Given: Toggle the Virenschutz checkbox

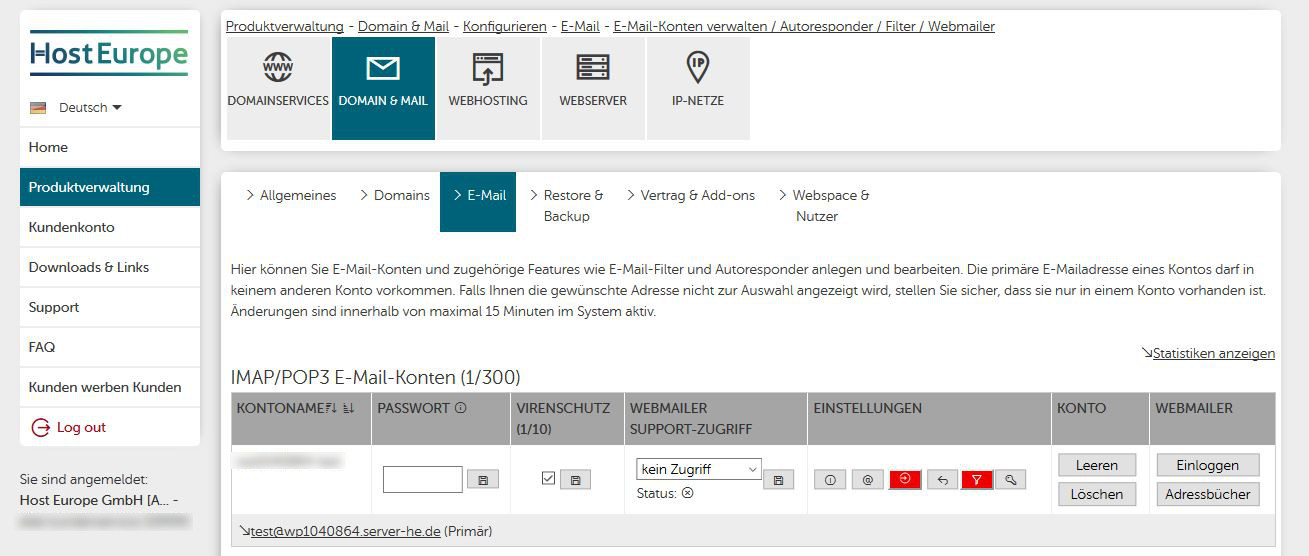Looking at the screenshot, I should (548, 478).
